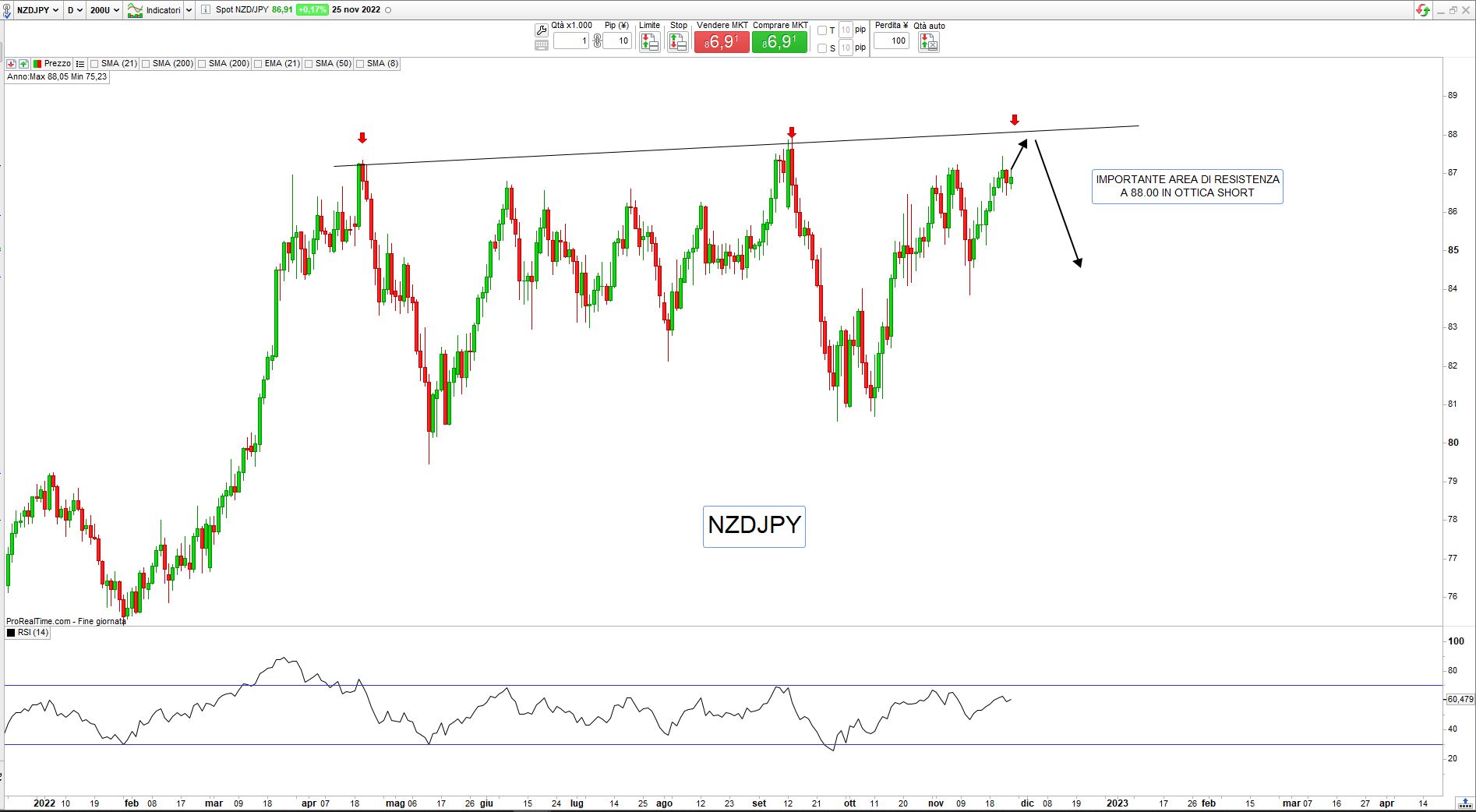Screen dimensions: 1476x812
Task: Click the 'dic' label on the time axis
Action: [1027, 803]
